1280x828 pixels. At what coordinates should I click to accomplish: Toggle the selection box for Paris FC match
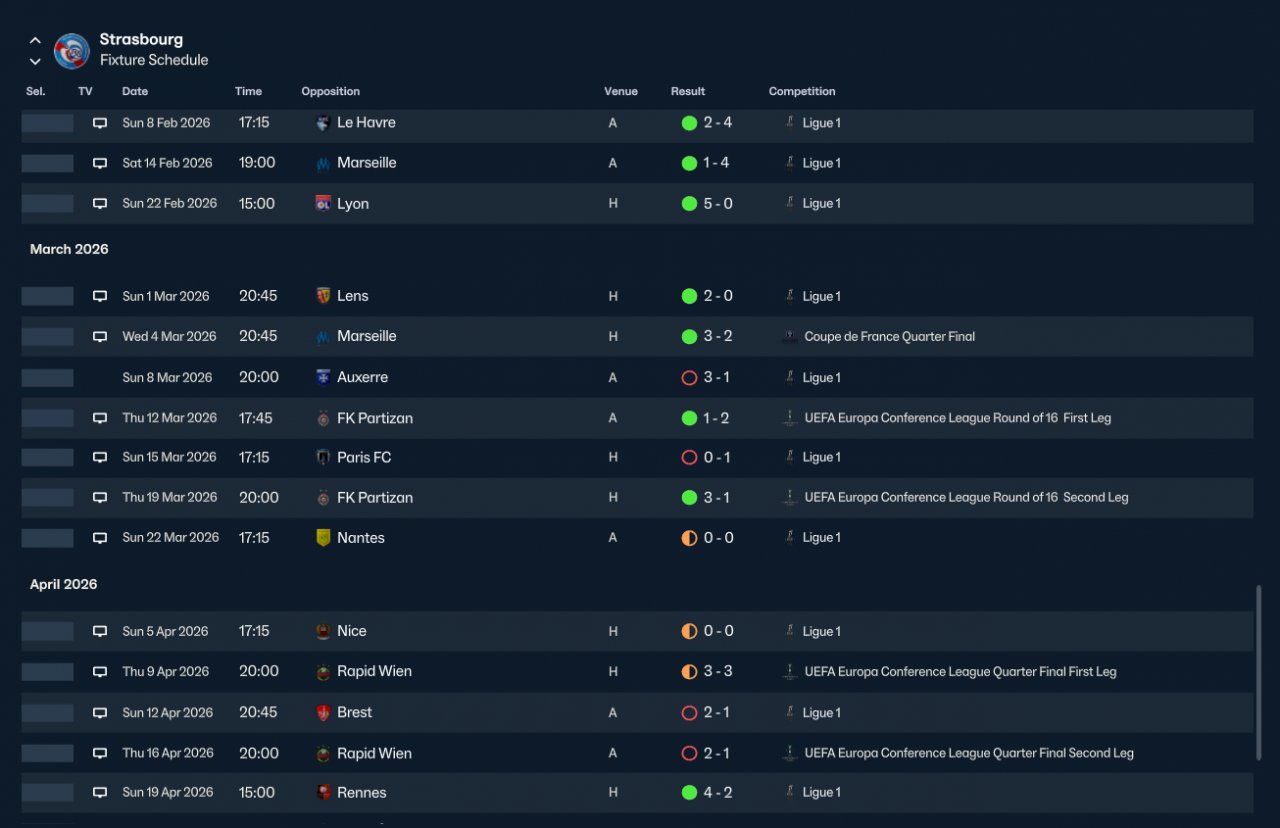click(x=48, y=458)
